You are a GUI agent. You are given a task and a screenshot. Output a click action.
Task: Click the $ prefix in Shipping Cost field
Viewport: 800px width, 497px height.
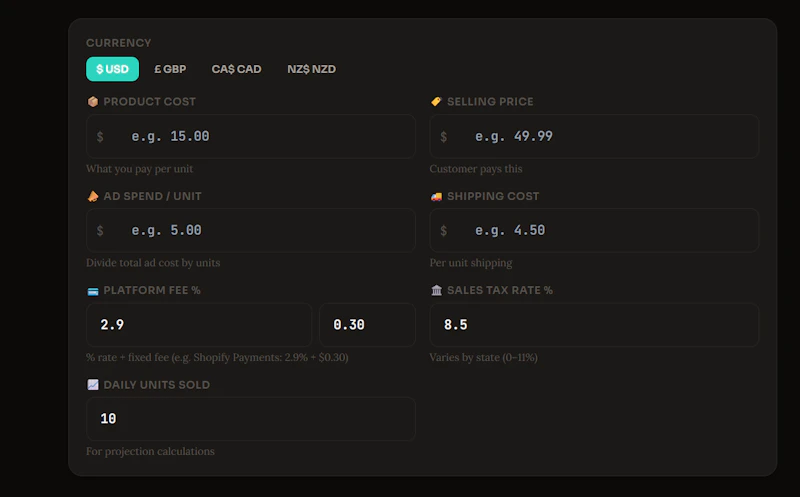443,231
